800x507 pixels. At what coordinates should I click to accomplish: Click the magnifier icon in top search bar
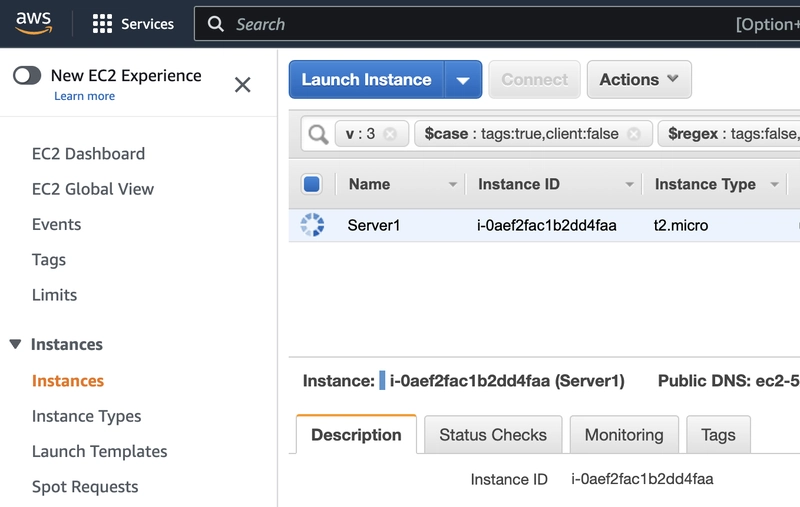[216, 23]
